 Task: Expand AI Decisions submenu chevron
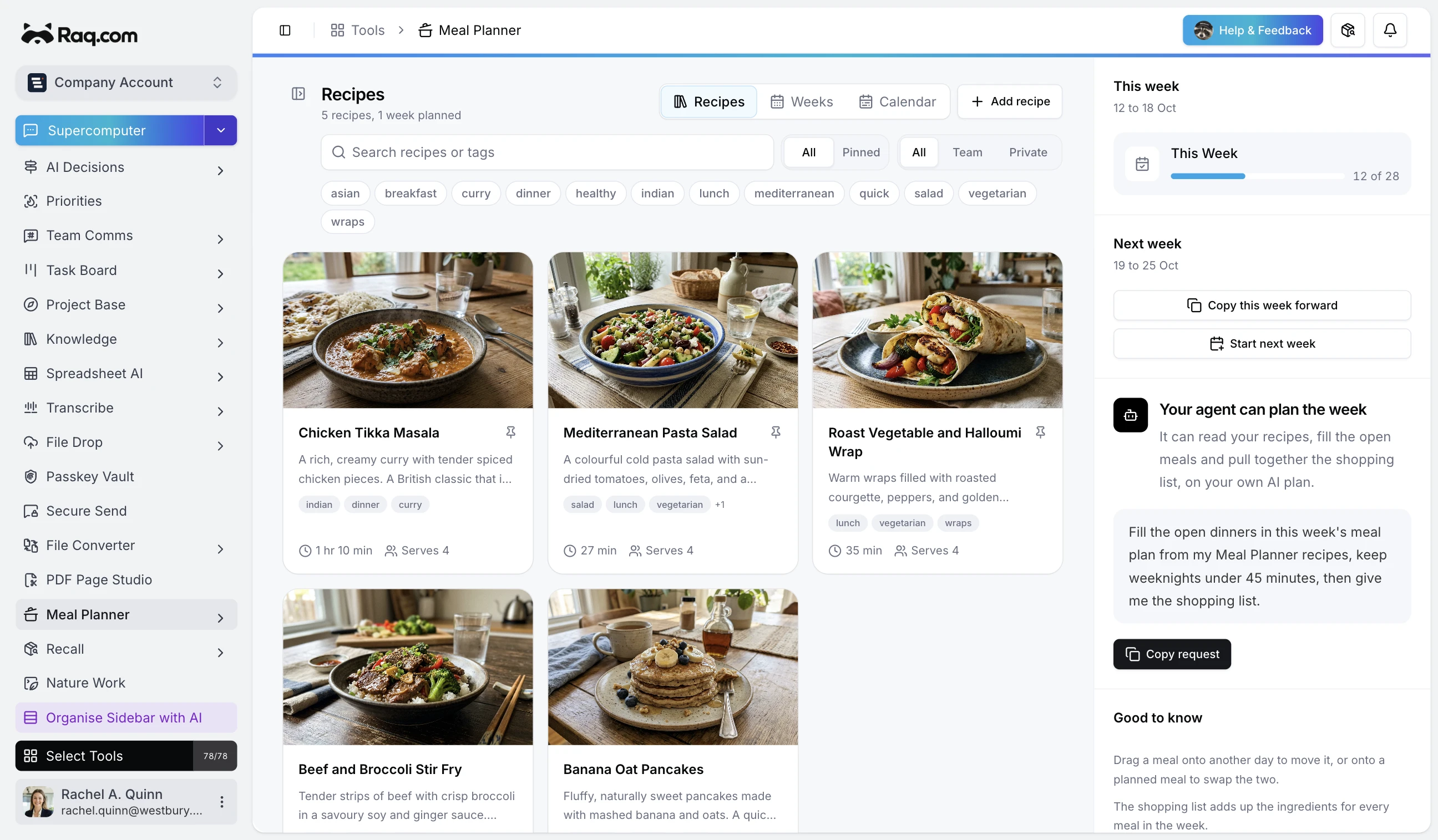(x=220, y=170)
